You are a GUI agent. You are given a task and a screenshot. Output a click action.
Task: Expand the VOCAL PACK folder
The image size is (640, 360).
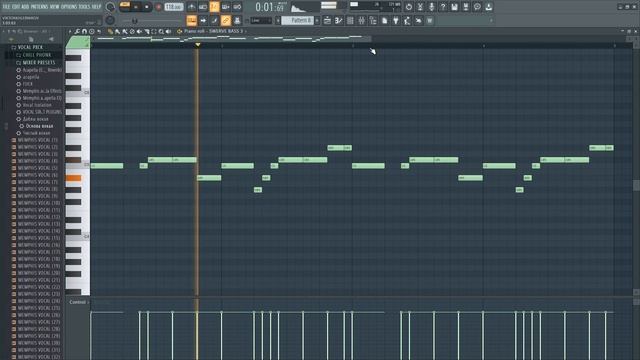point(30,47)
